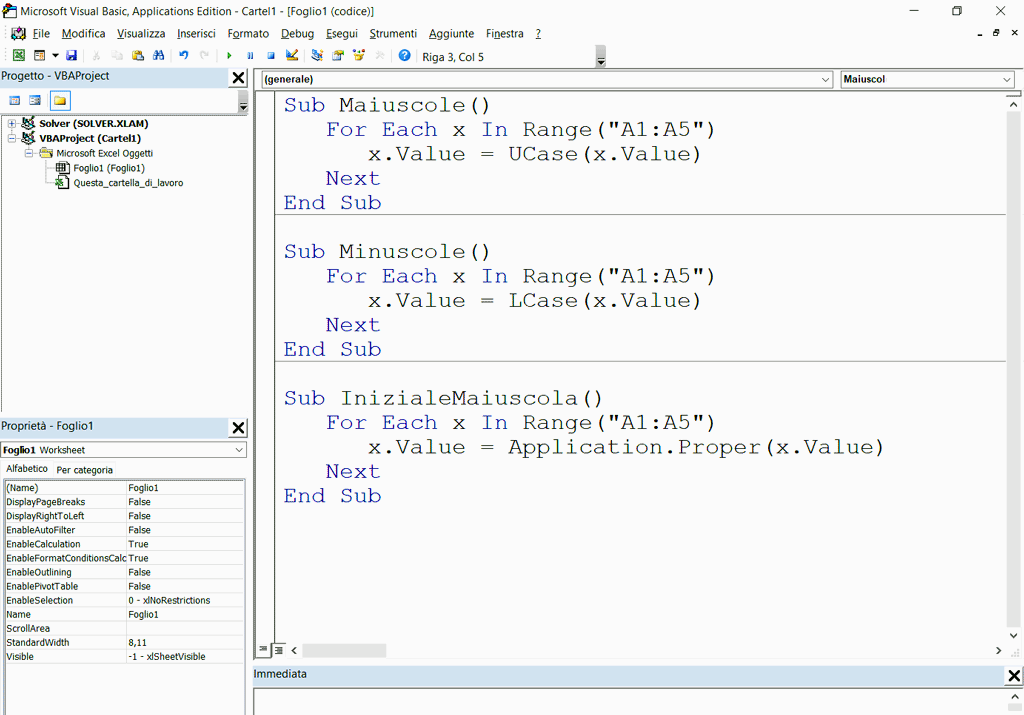Open Find with the binoculars icon
Viewport: 1024px width, 715px height.
[x=158, y=56]
